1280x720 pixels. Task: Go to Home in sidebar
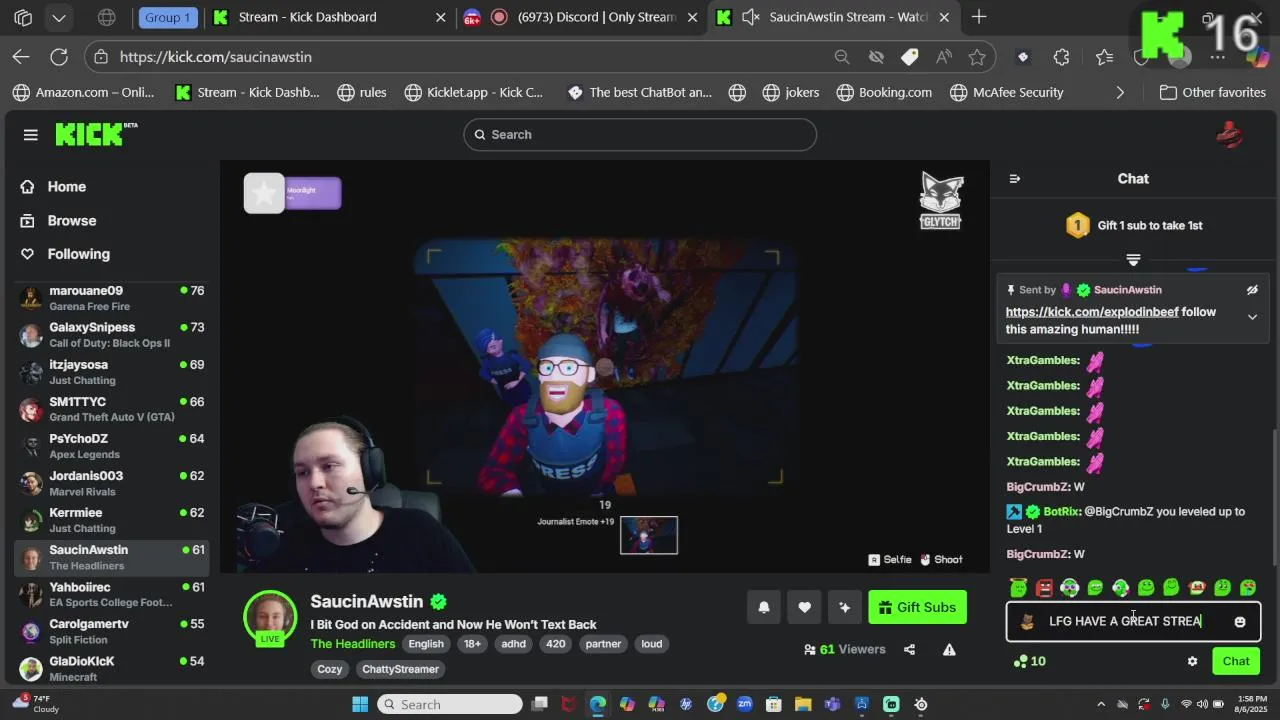pyautogui.click(x=66, y=187)
